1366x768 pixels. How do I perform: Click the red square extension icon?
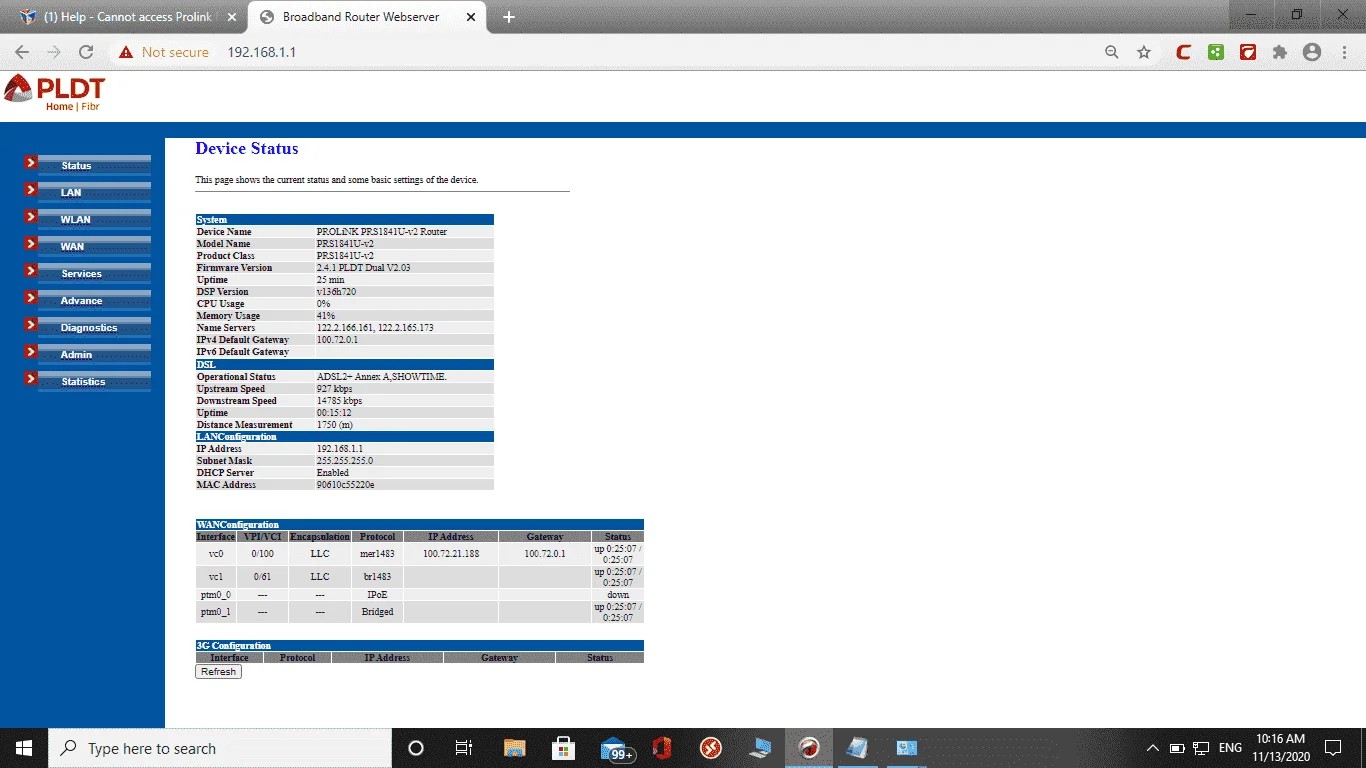click(x=1247, y=52)
